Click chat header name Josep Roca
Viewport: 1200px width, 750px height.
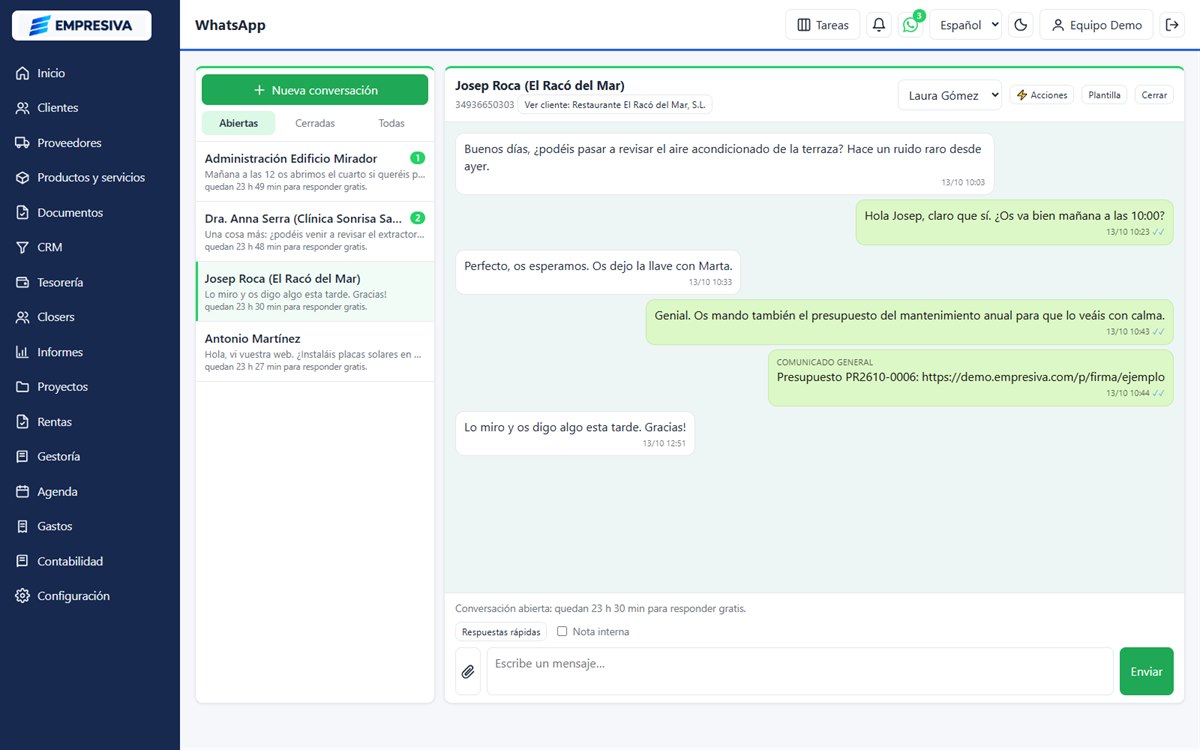(x=540, y=86)
